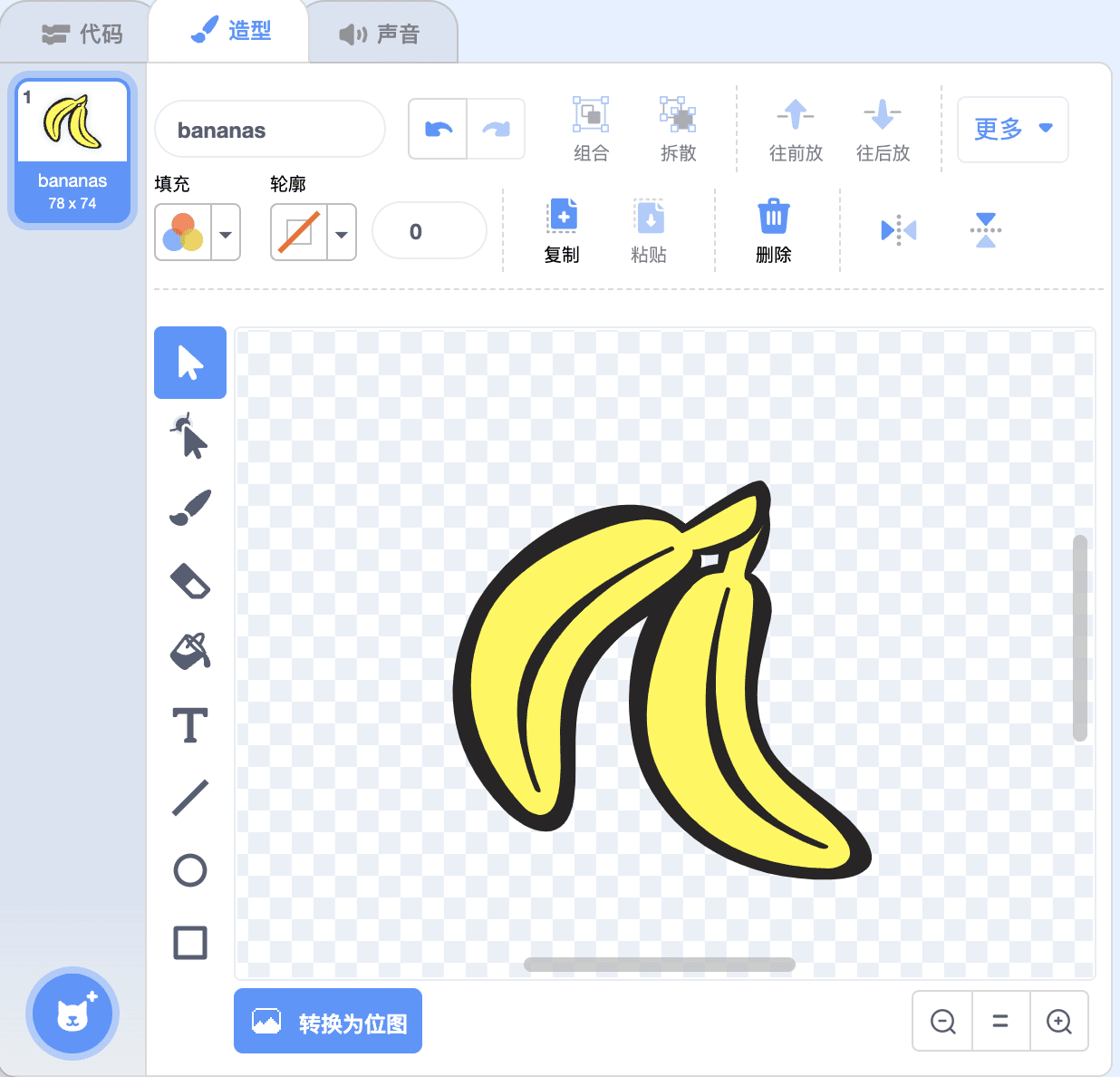Choose the Fill bucket tool
Viewport: 1120px width, 1077px height.
pos(189,652)
